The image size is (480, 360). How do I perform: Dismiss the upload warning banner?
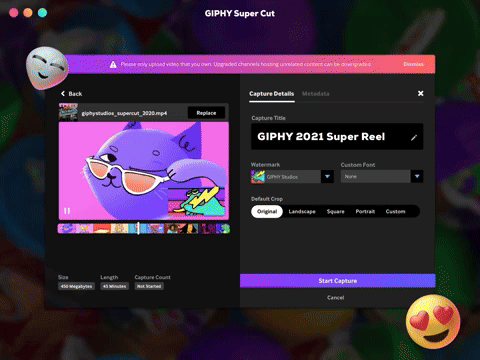tap(413, 64)
